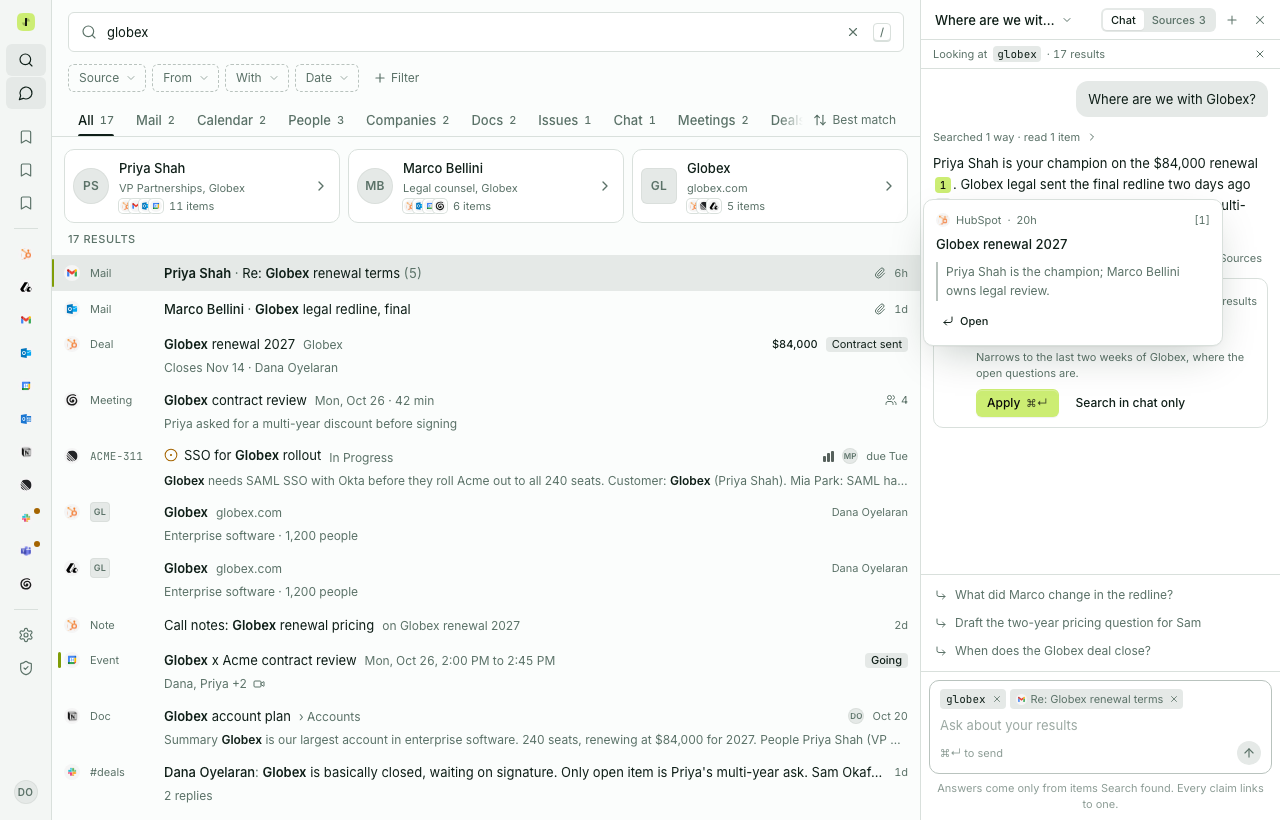This screenshot has width=1280, height=820.
Task: Switch to the Issues tab
Action: (x=564, y=120)
